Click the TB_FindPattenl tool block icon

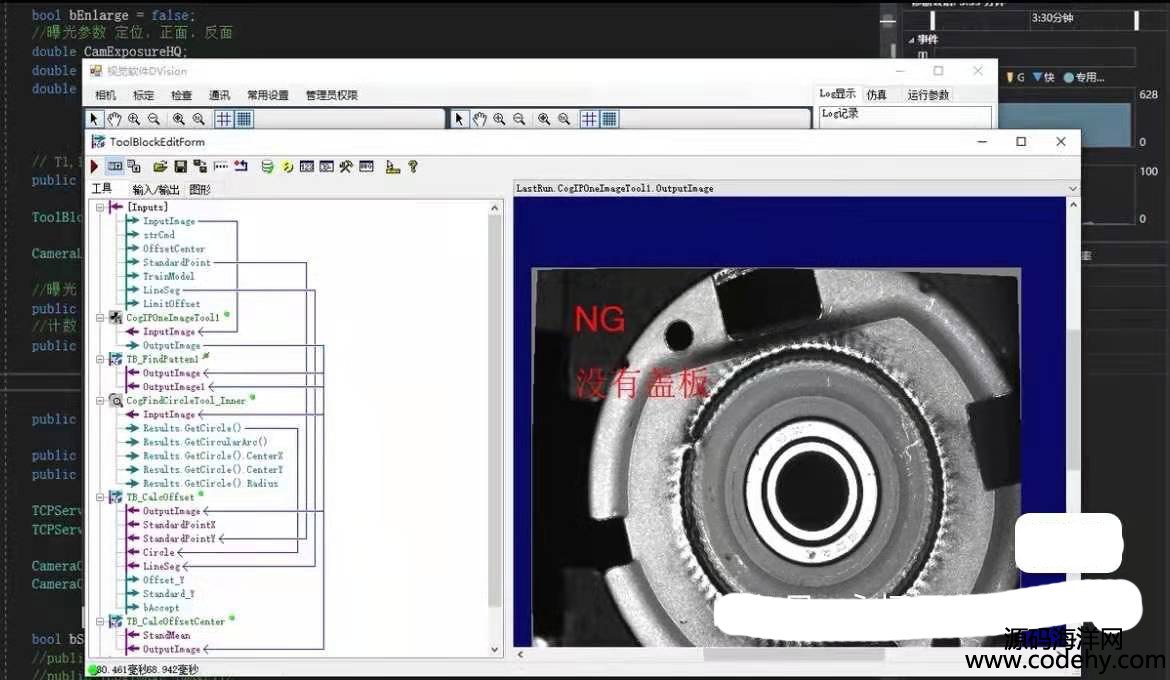point(116,359)
